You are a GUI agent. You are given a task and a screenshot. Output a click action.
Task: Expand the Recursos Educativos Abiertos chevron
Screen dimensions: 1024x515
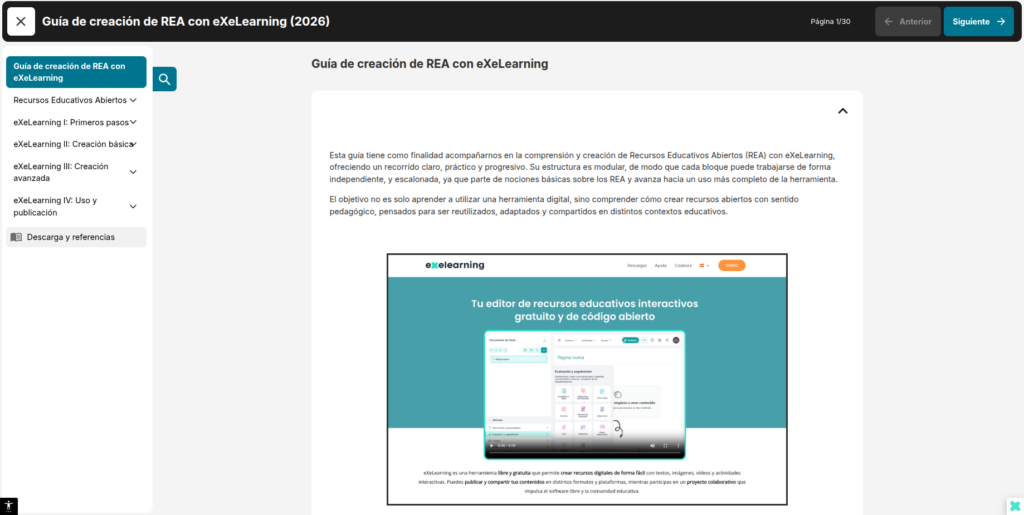click(x=133, y=101)
